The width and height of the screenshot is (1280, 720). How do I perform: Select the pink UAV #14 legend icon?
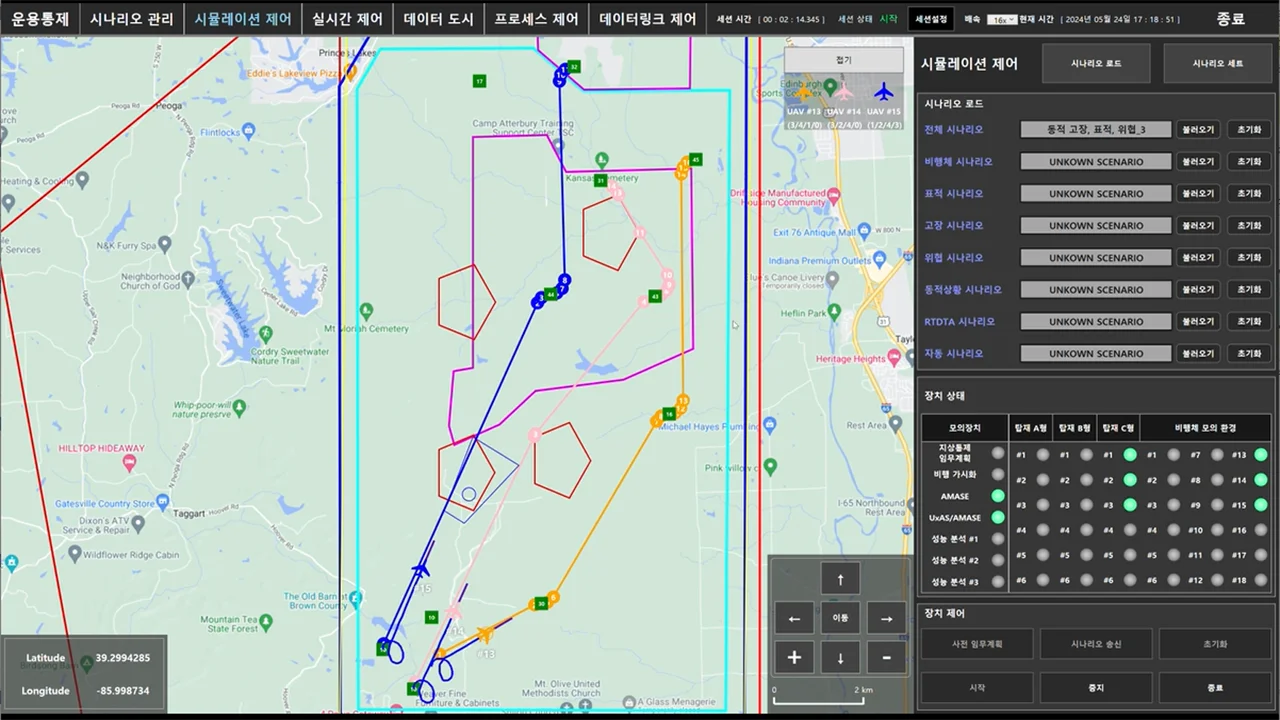point(844,92)
